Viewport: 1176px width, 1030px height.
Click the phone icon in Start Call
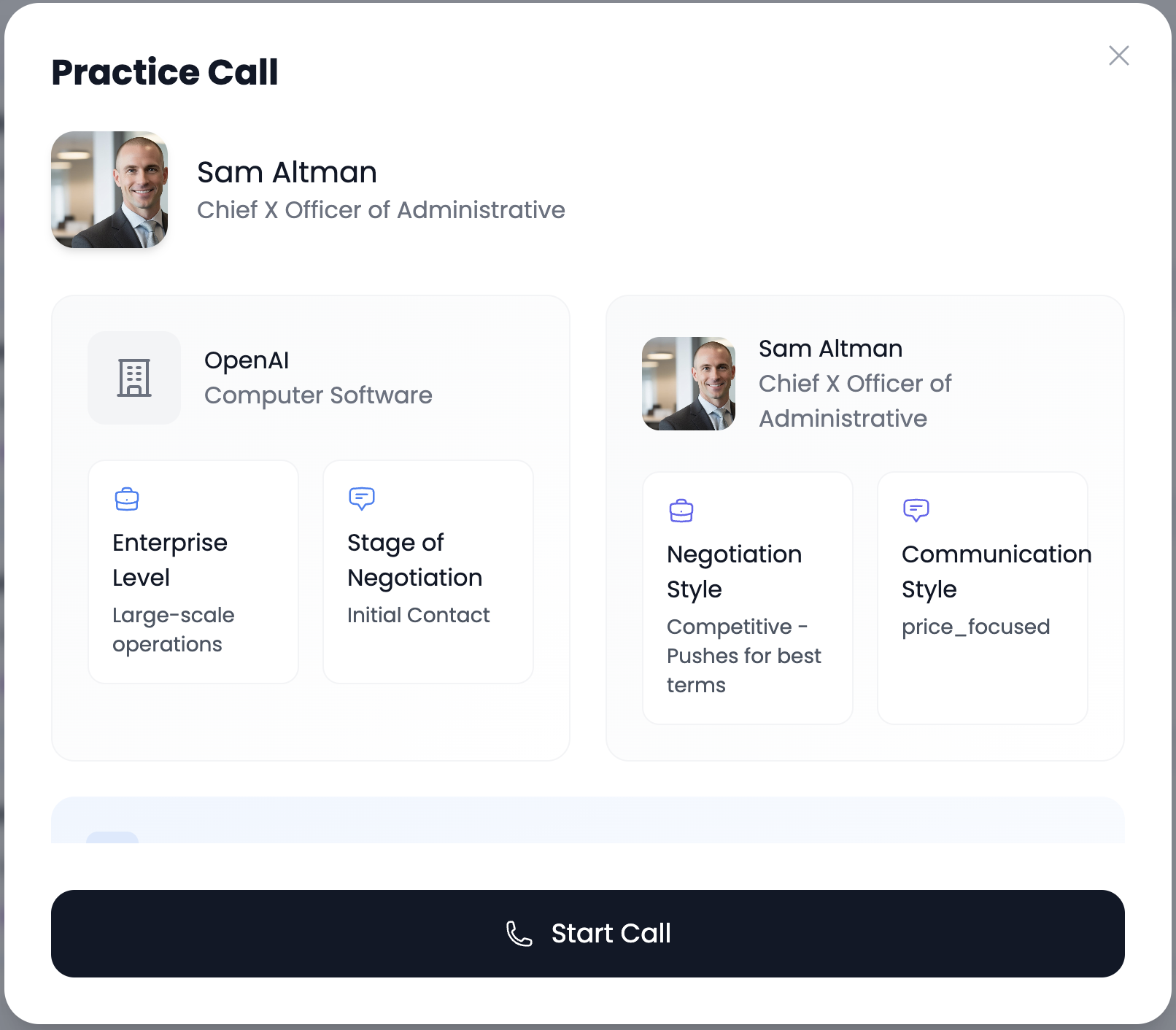pos(519,934)
